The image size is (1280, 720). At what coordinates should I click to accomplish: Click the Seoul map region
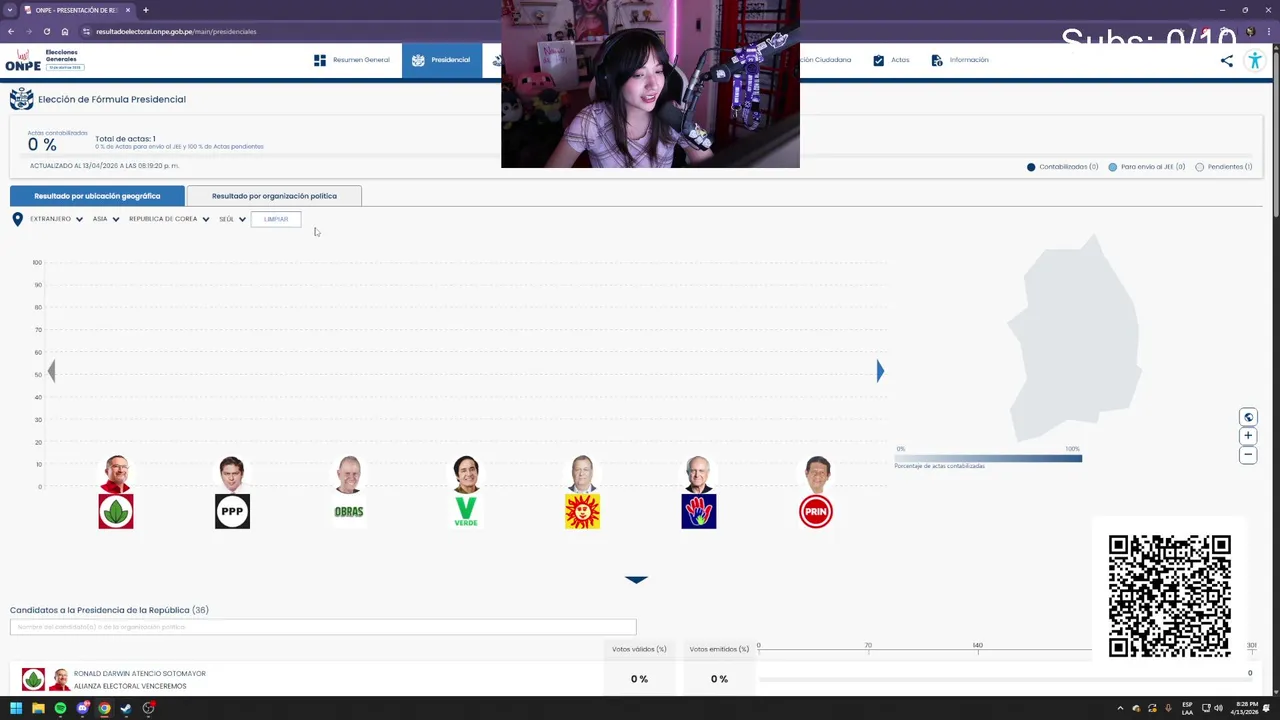pos(1075,340)
